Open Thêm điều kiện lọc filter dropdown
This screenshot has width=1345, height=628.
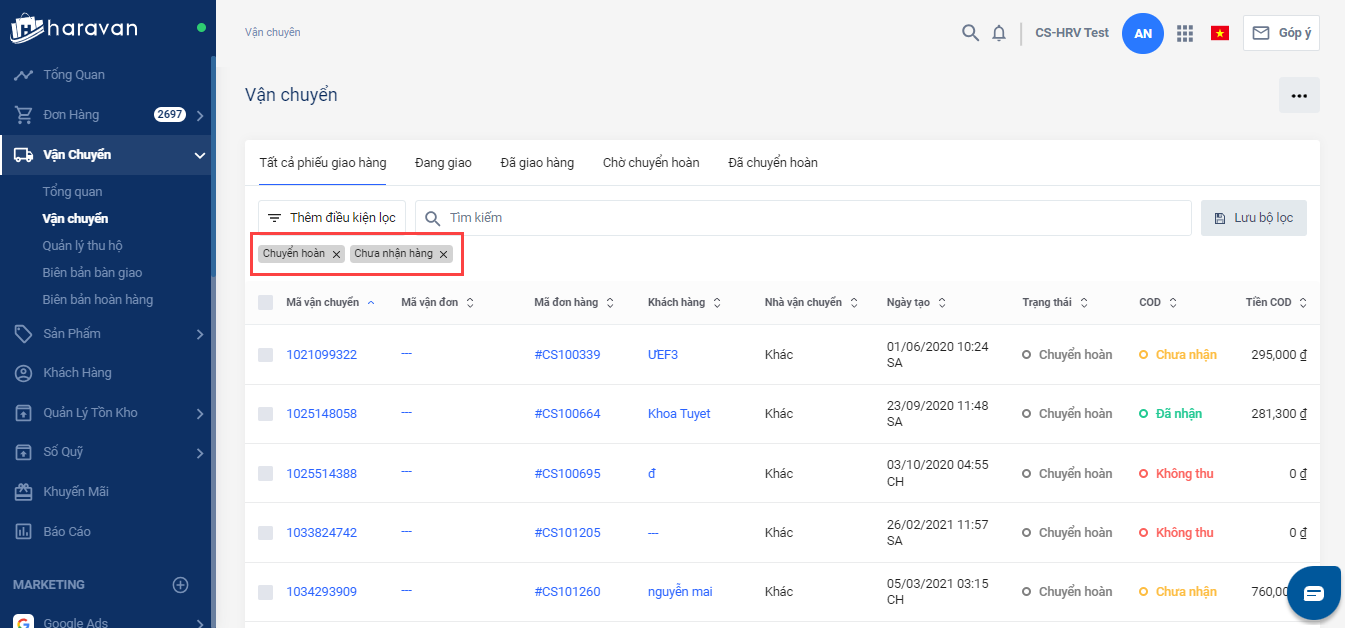pos(332,218)
